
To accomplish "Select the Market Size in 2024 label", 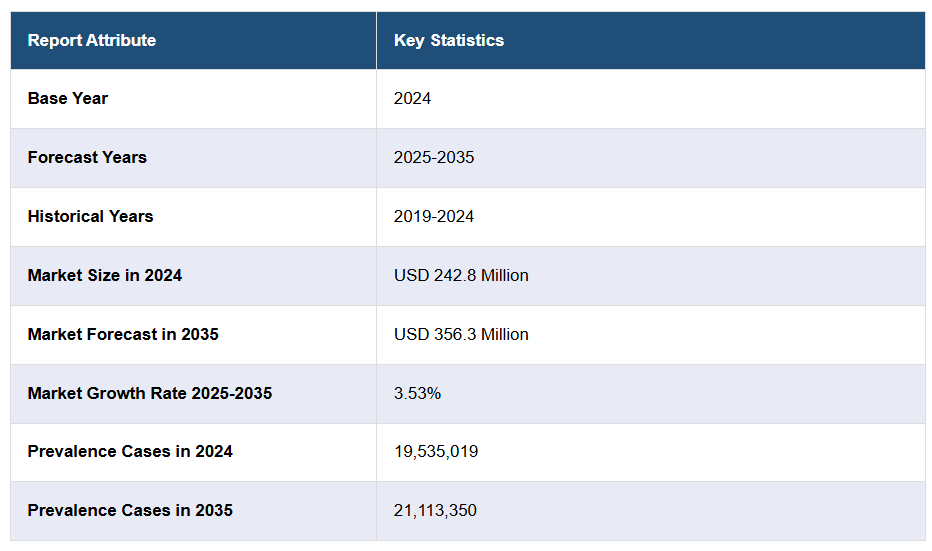I will pyautogui.click(x=105, y=276).
